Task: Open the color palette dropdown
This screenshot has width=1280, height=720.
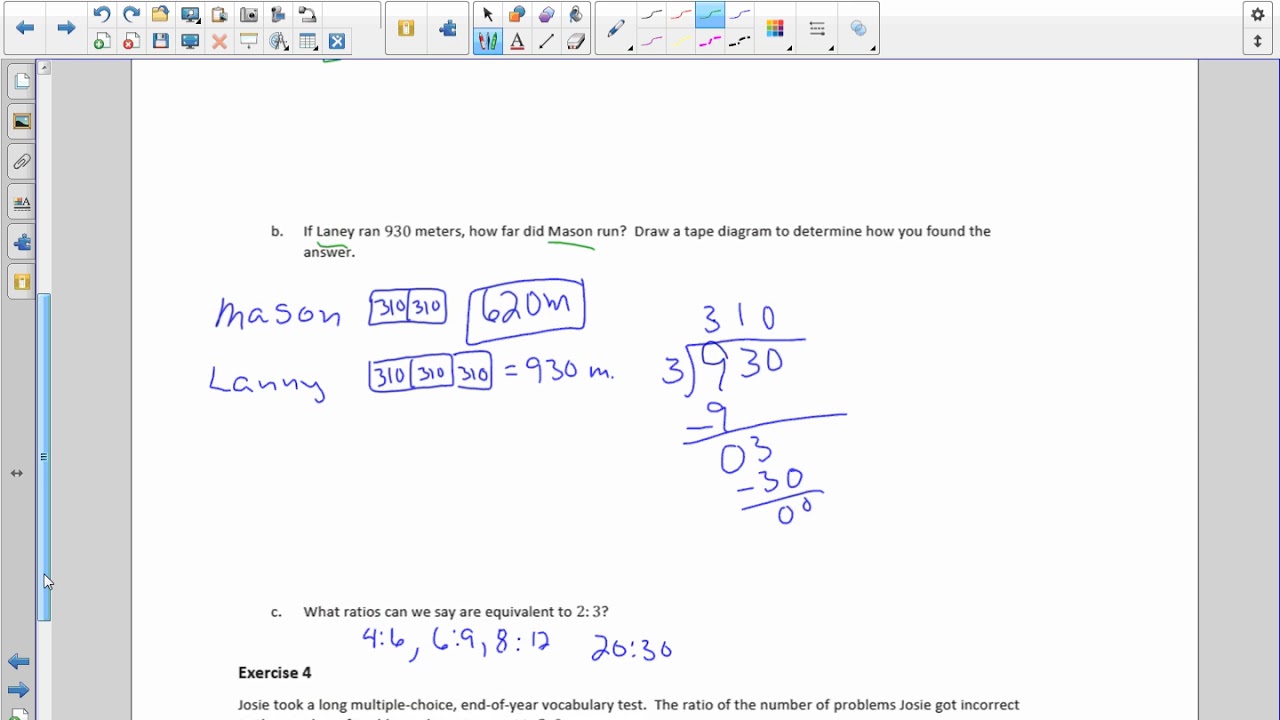Action: (776, 28)
